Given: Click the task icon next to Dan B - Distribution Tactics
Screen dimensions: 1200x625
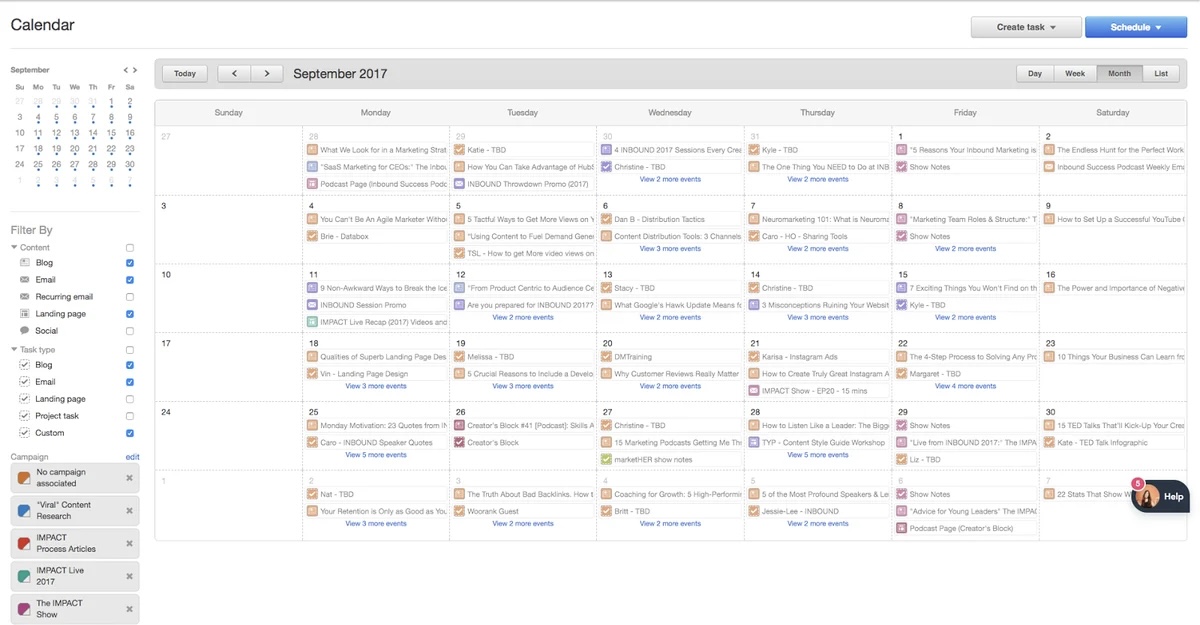Looking at the screenshot, I should click(607, 219).
